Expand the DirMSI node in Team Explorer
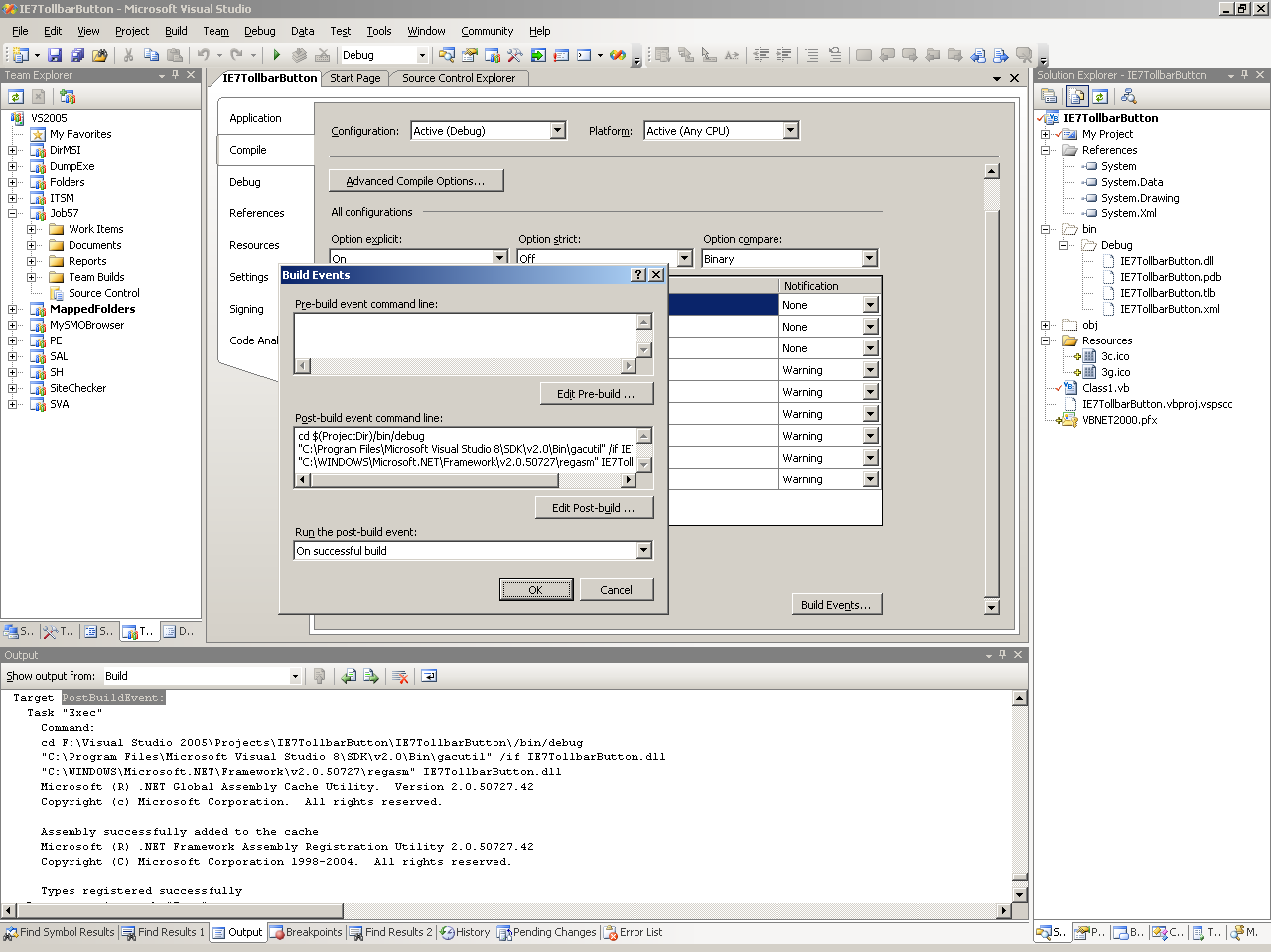 pos(12,150)
